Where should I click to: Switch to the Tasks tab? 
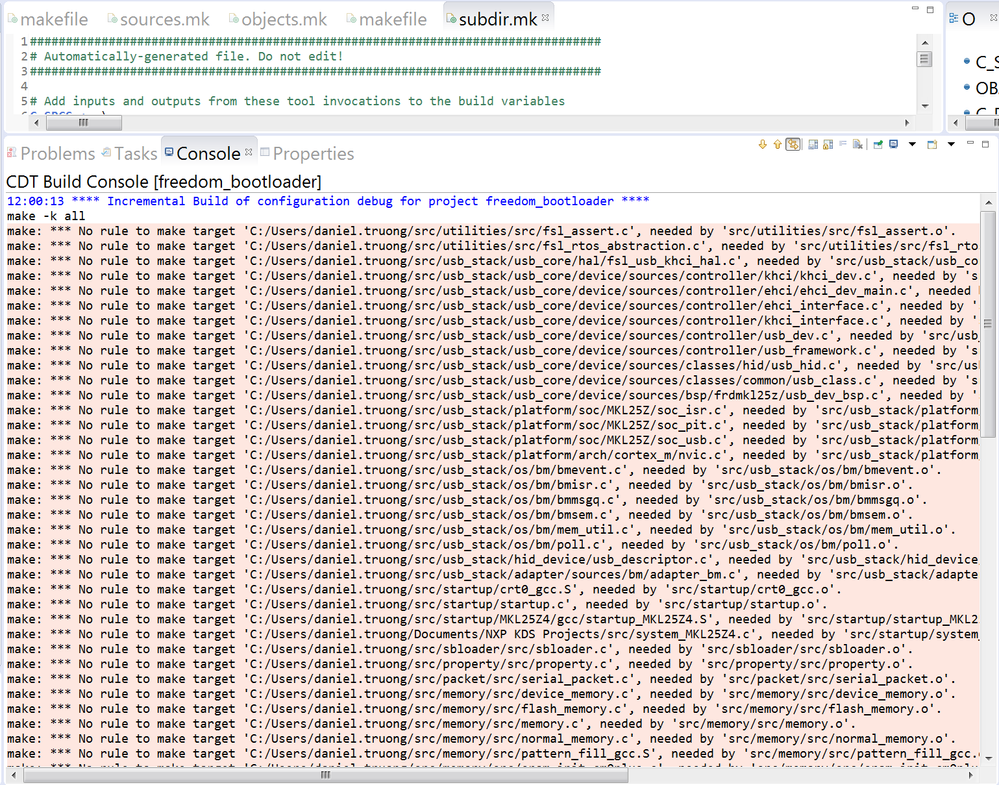coord(130,154)
